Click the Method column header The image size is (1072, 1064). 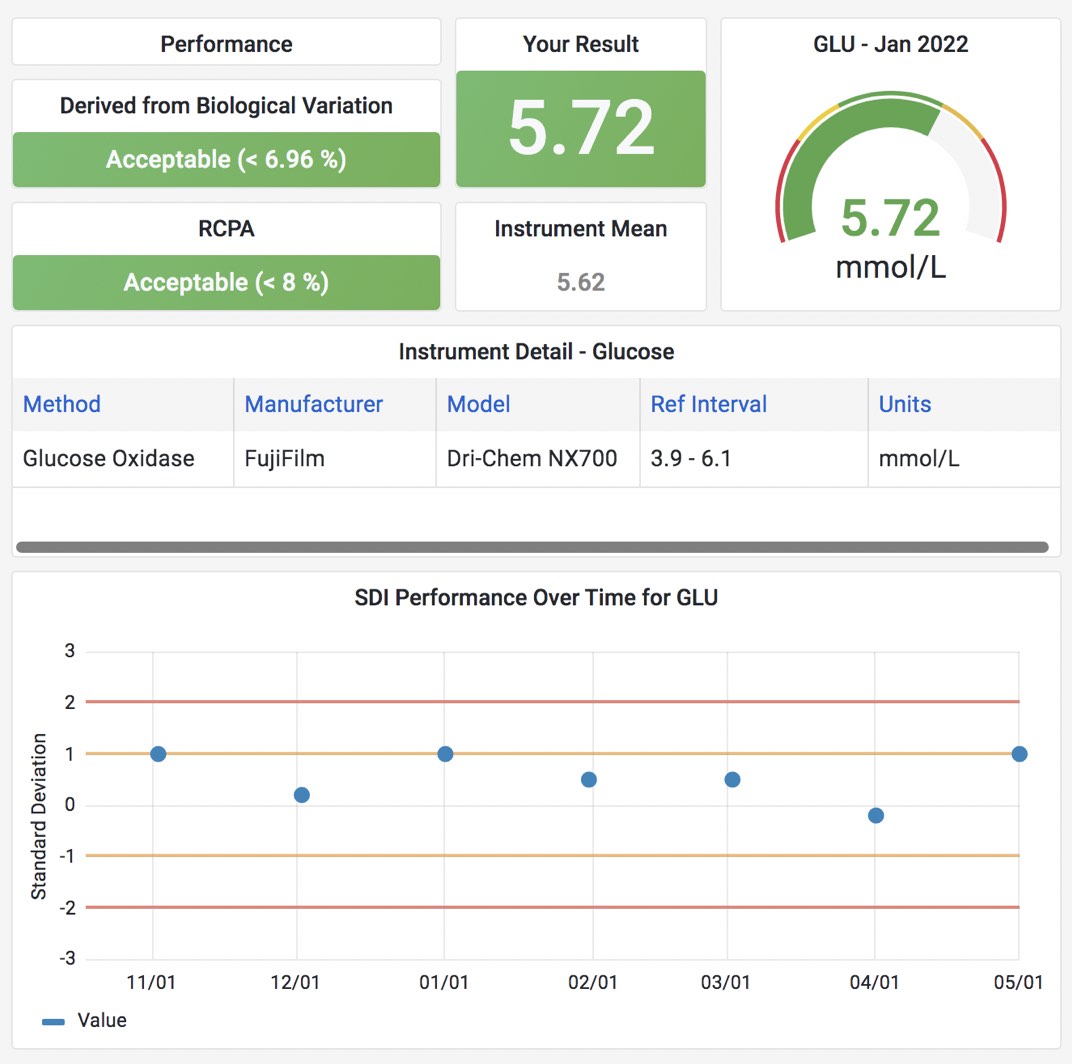[x=62, y=404]
